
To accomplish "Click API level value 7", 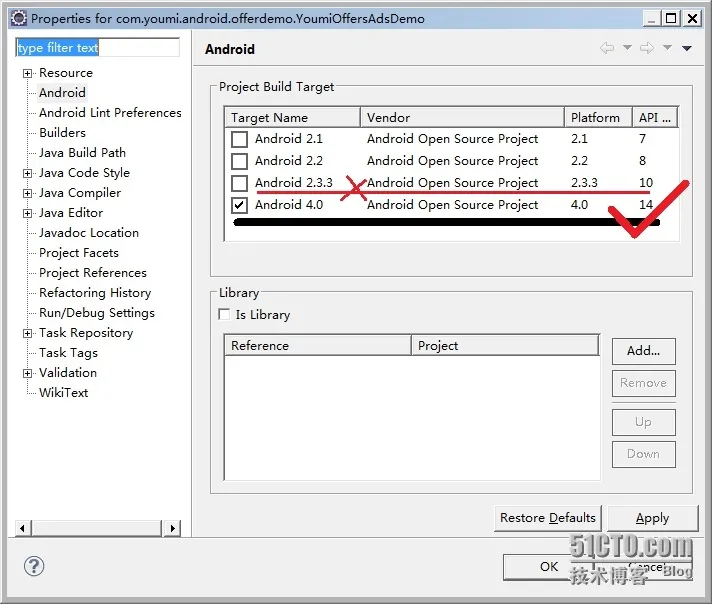I will 643,139.
